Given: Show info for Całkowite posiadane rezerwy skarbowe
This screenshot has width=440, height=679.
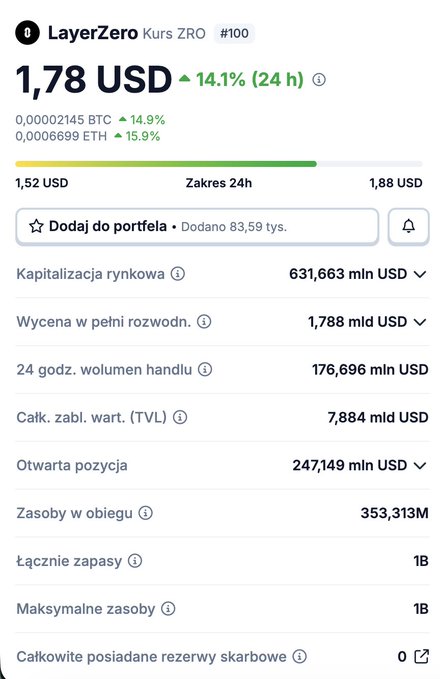Looking at the screenshot, I should (299, 656).
